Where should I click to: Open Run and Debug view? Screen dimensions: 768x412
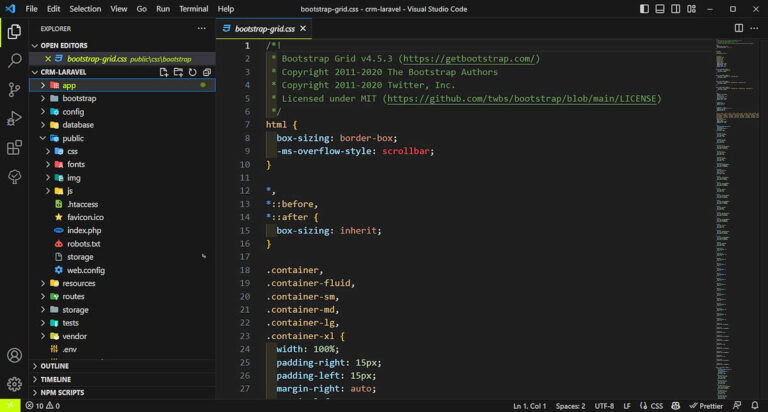[x=14, y=119]
